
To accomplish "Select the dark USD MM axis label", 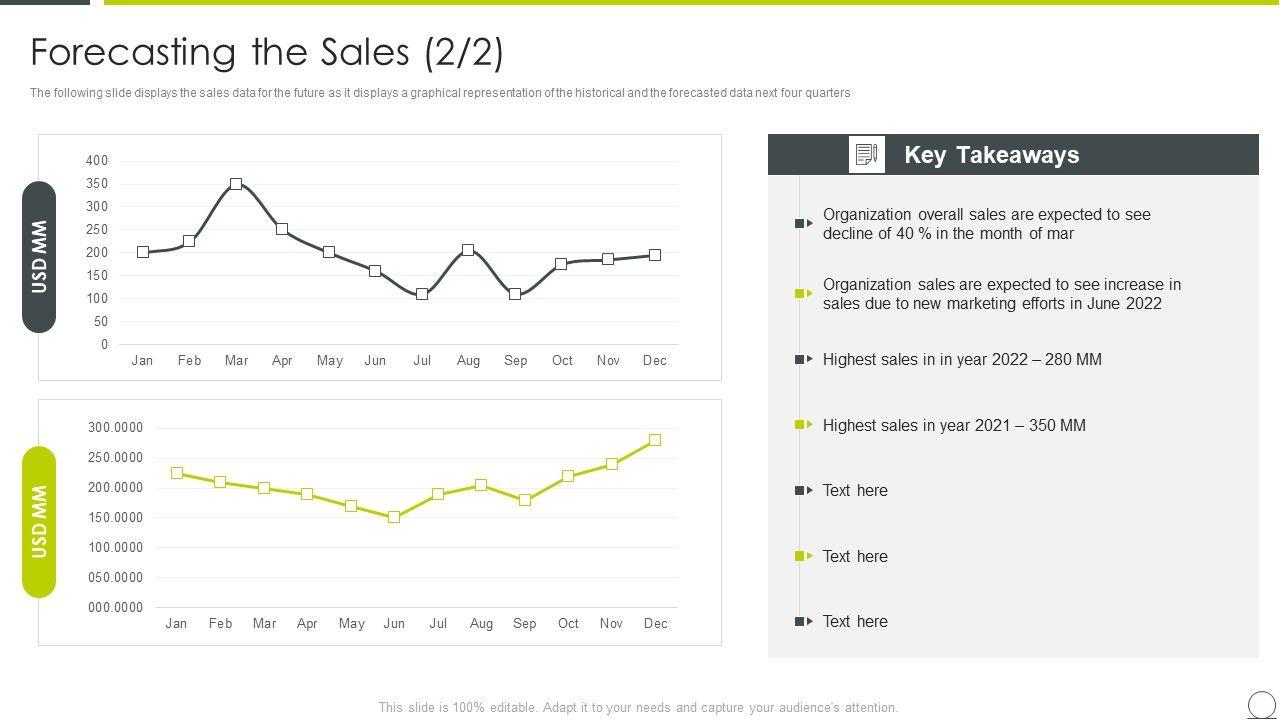I will [x=39, y=257].
